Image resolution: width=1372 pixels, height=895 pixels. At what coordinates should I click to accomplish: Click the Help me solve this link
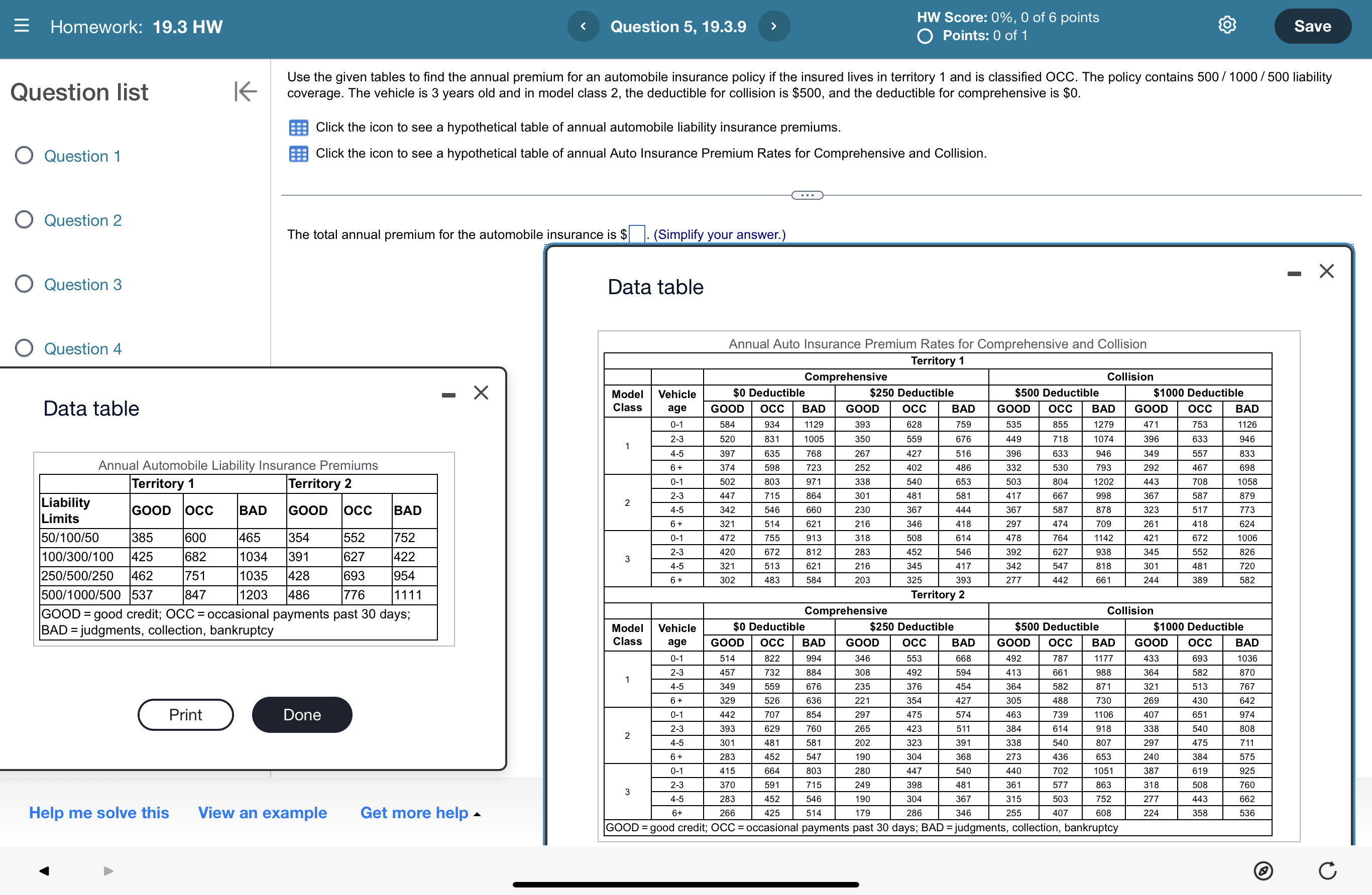pyautogui.click(x=98, y=813)
